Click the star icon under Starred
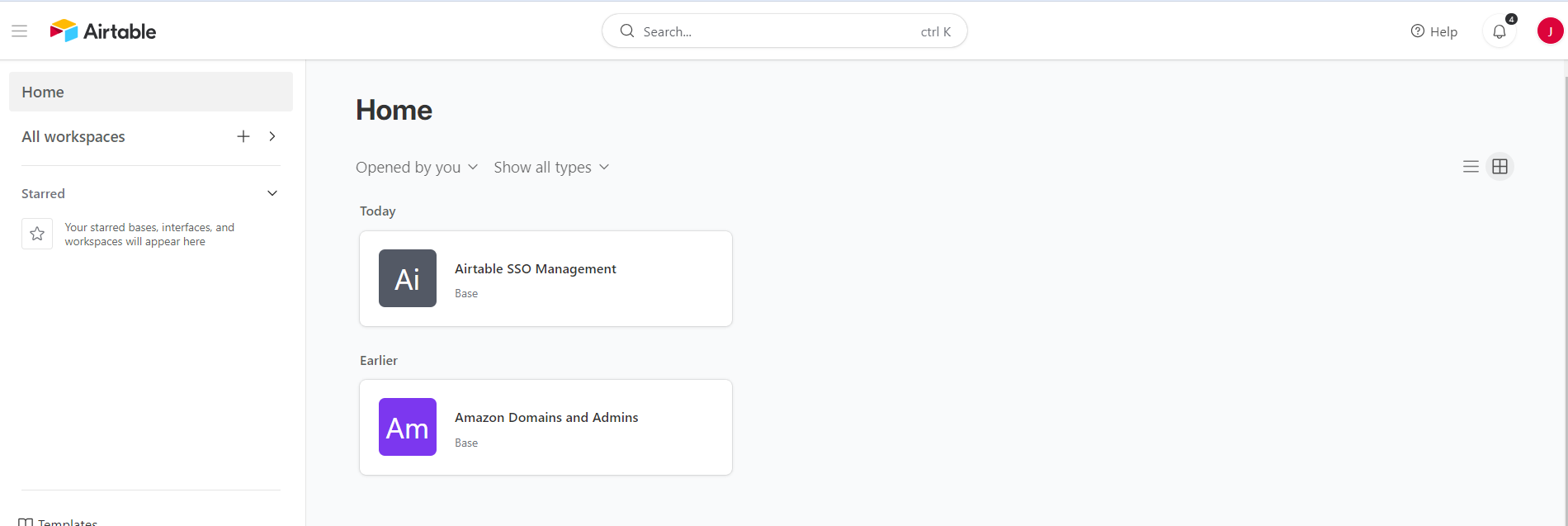The image size is (1568, 526). click(x=37, y=234)
